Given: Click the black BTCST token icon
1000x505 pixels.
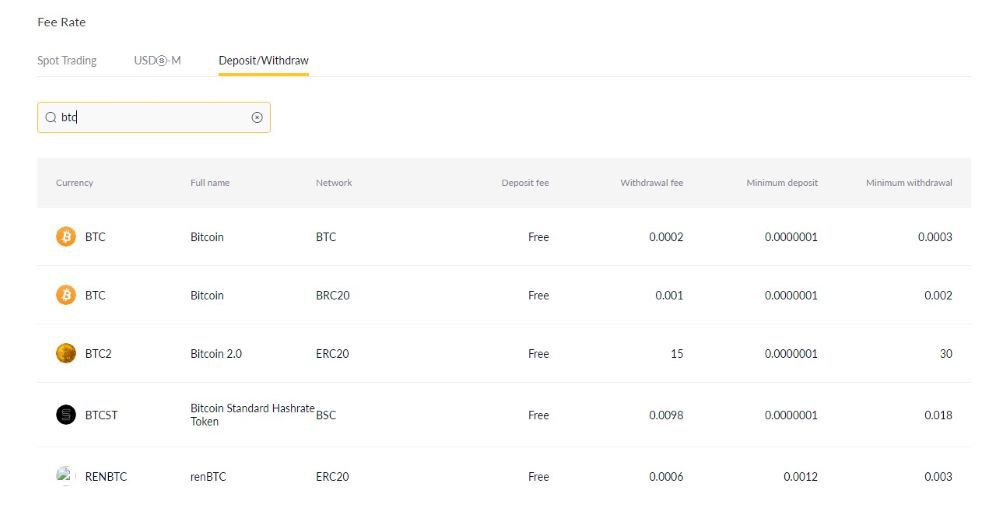Looking at the screenshot, I should click(66, 414).
